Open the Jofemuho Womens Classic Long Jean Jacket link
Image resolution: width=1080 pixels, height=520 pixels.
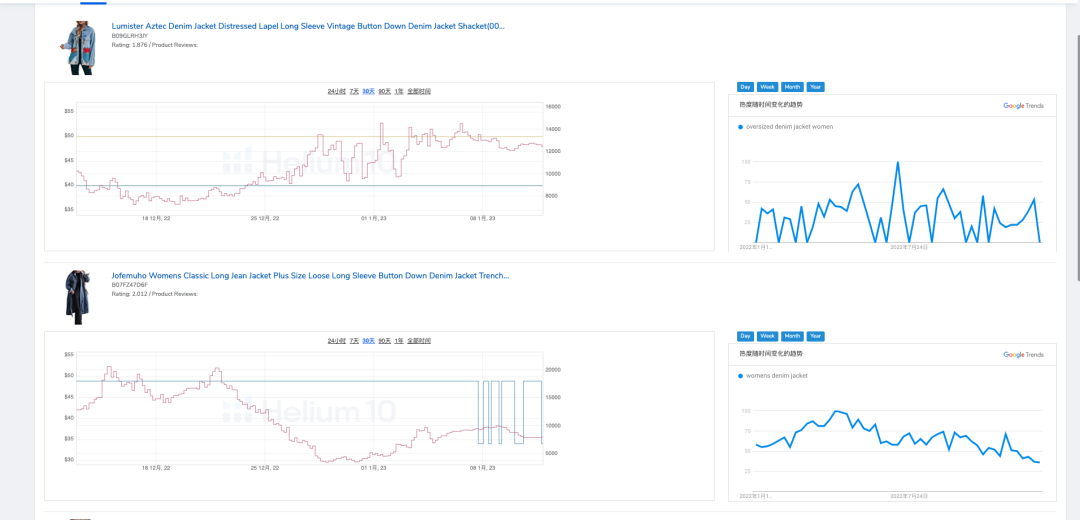click(x=310, y=275)
